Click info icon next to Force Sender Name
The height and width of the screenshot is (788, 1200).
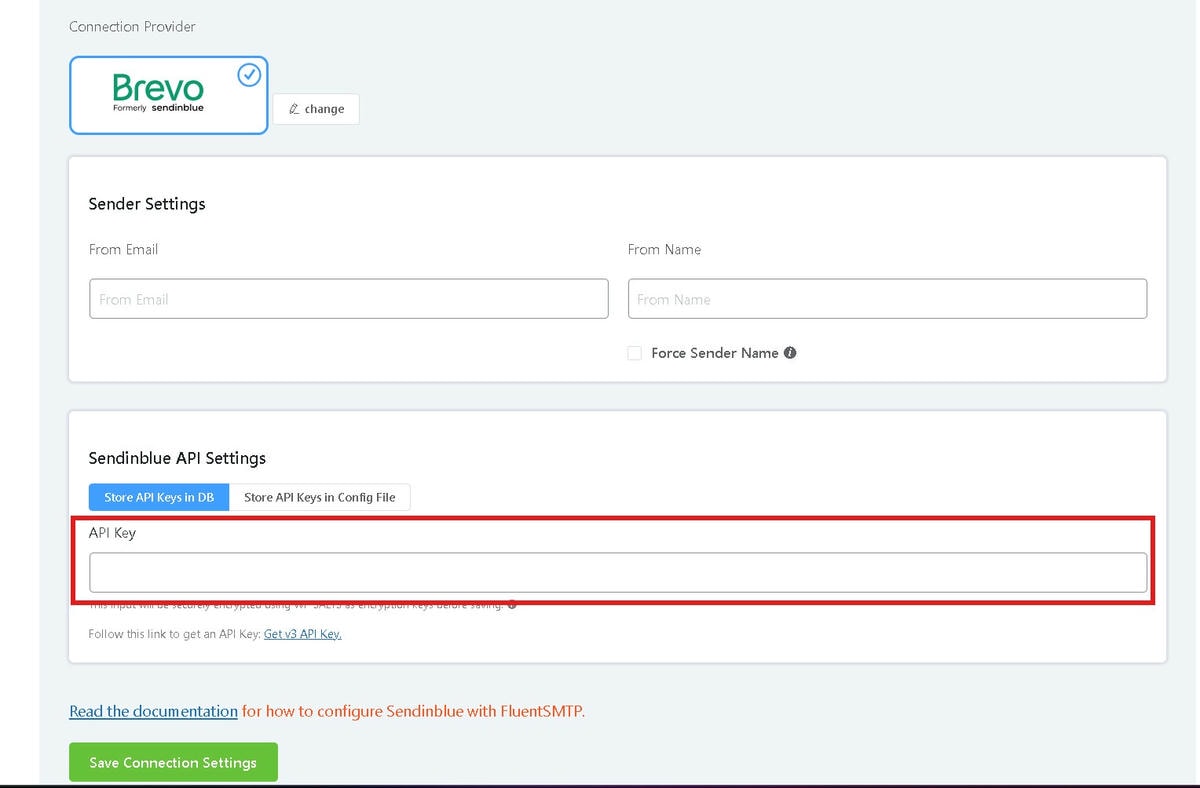point(790,353)
